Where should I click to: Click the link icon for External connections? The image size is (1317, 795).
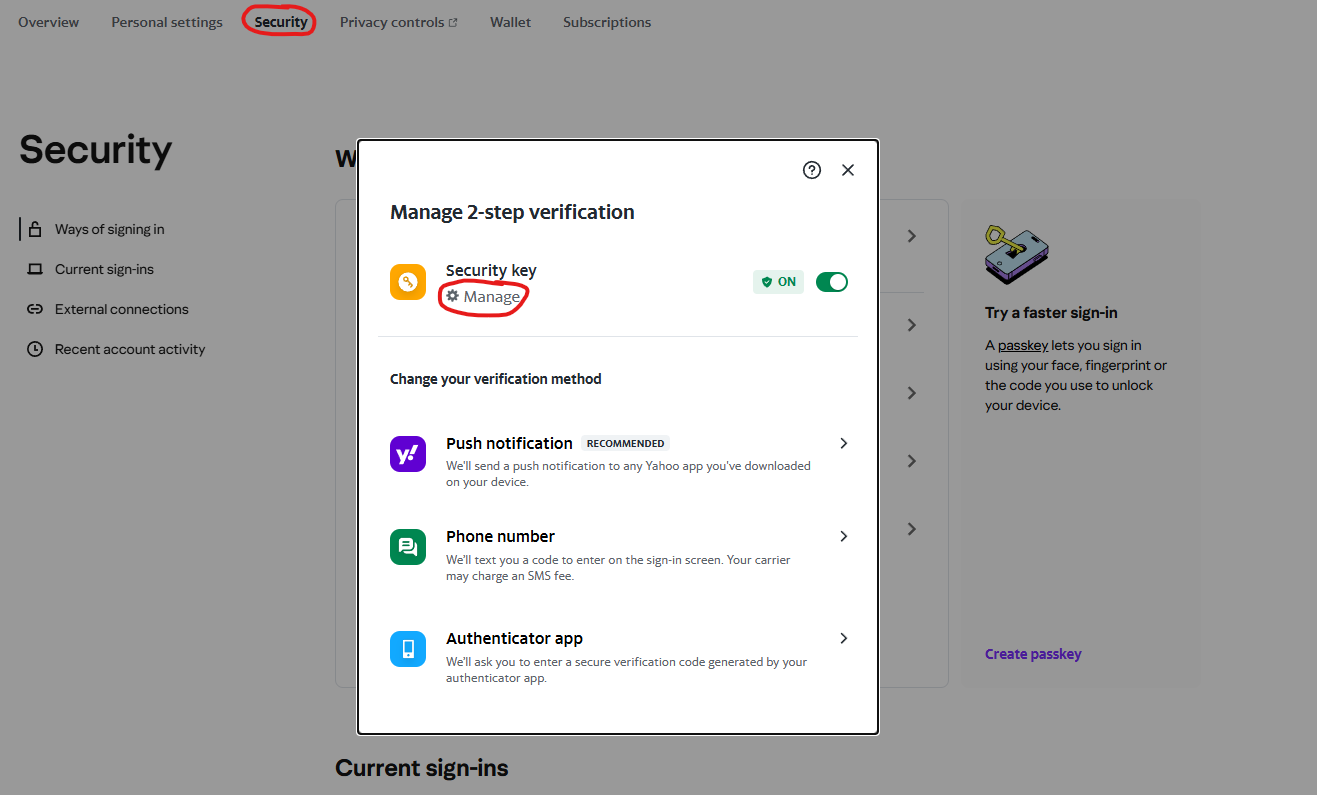(x=35, y=309)
